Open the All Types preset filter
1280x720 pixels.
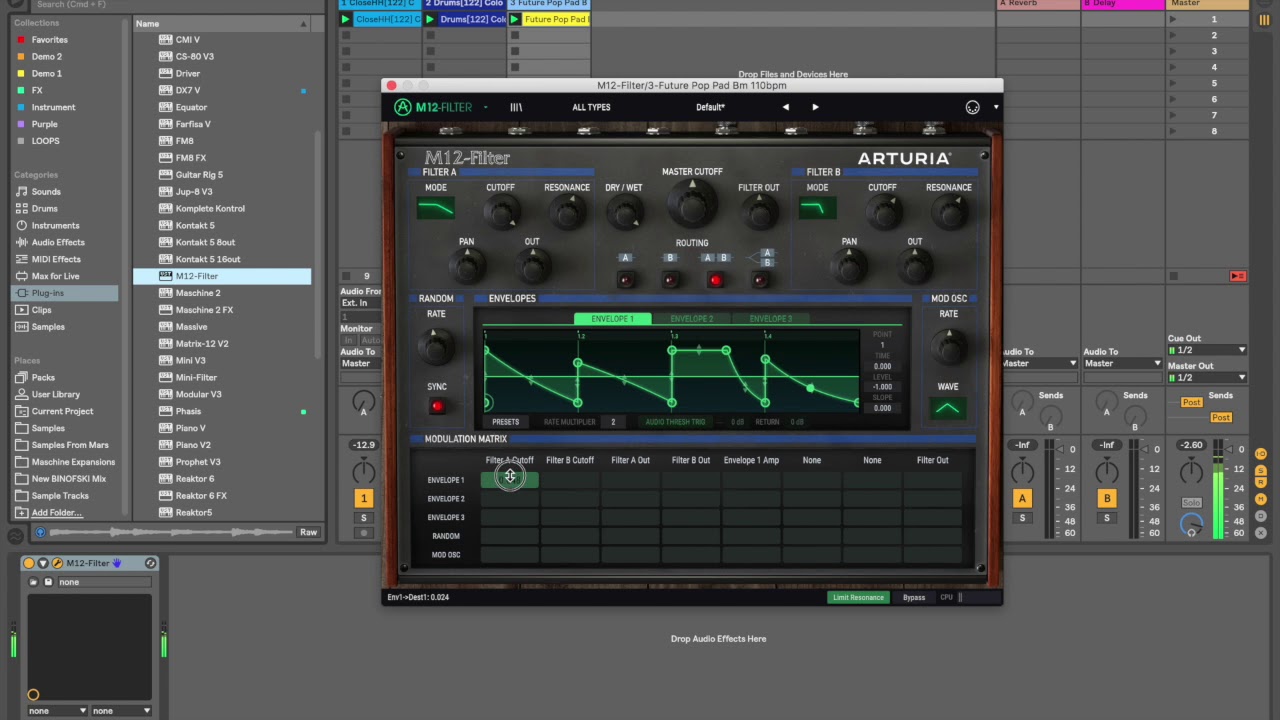tap(591, 107)
